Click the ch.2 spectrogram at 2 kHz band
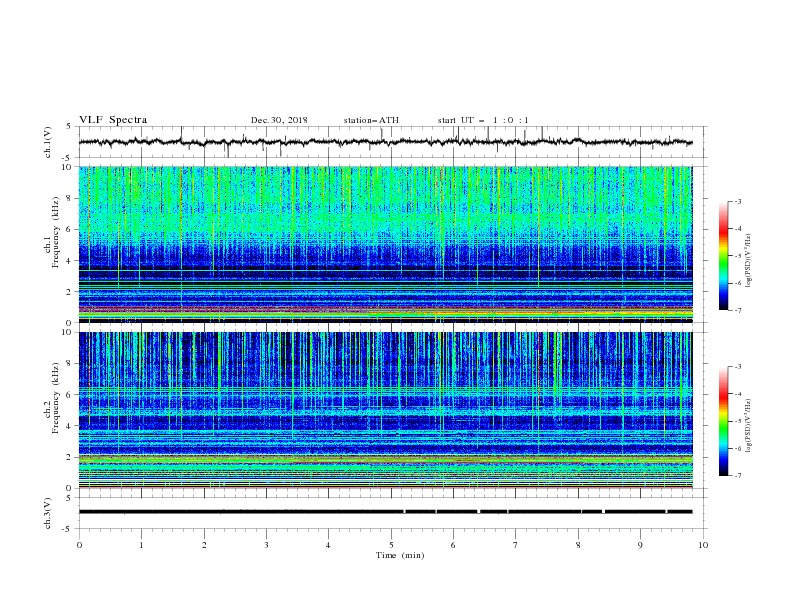Image resolution: width=792 pixels, height=612 pixels. point(385,457)
